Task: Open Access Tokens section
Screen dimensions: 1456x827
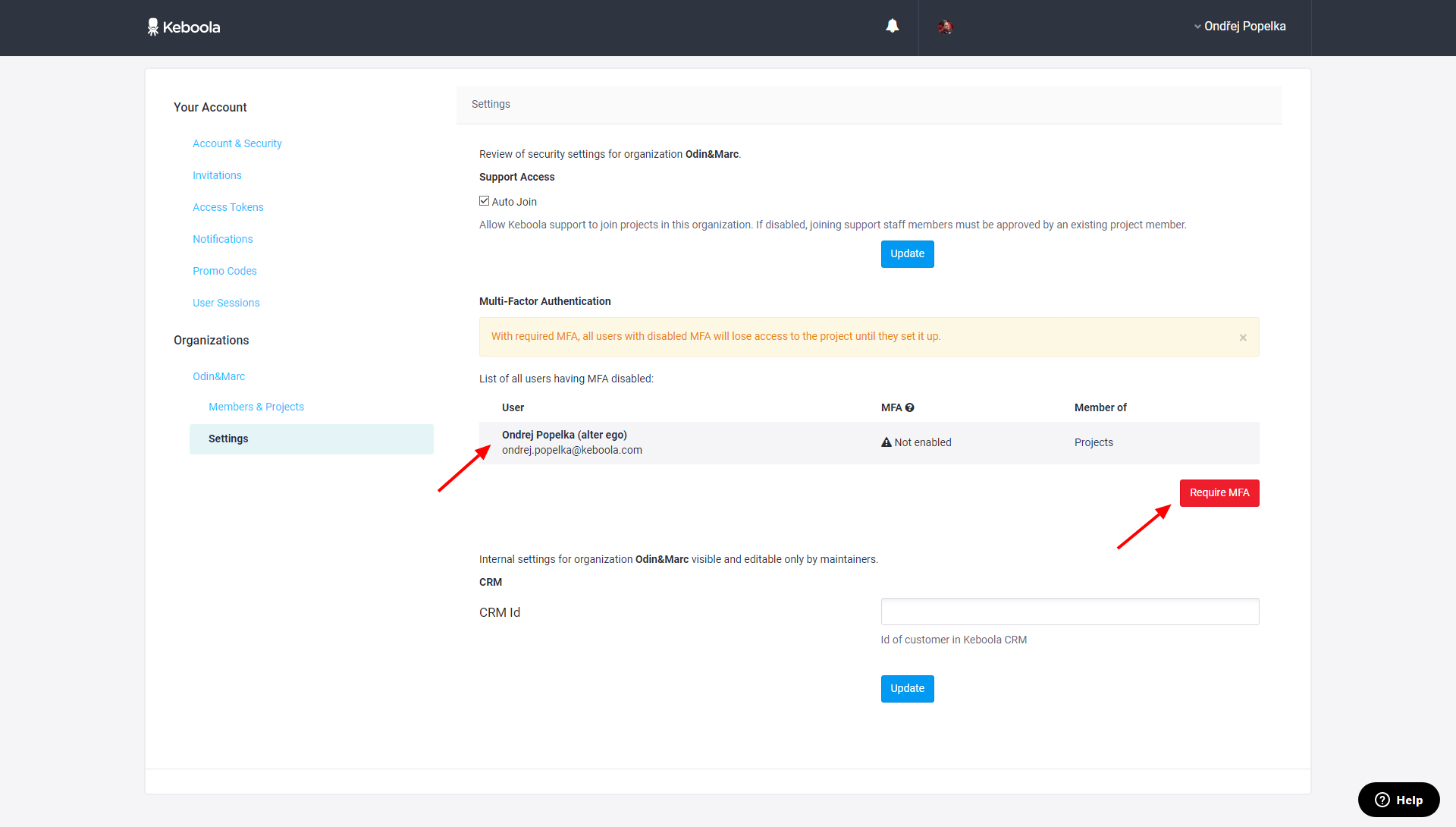Action: pyautogui.click(x=228, y=207)
